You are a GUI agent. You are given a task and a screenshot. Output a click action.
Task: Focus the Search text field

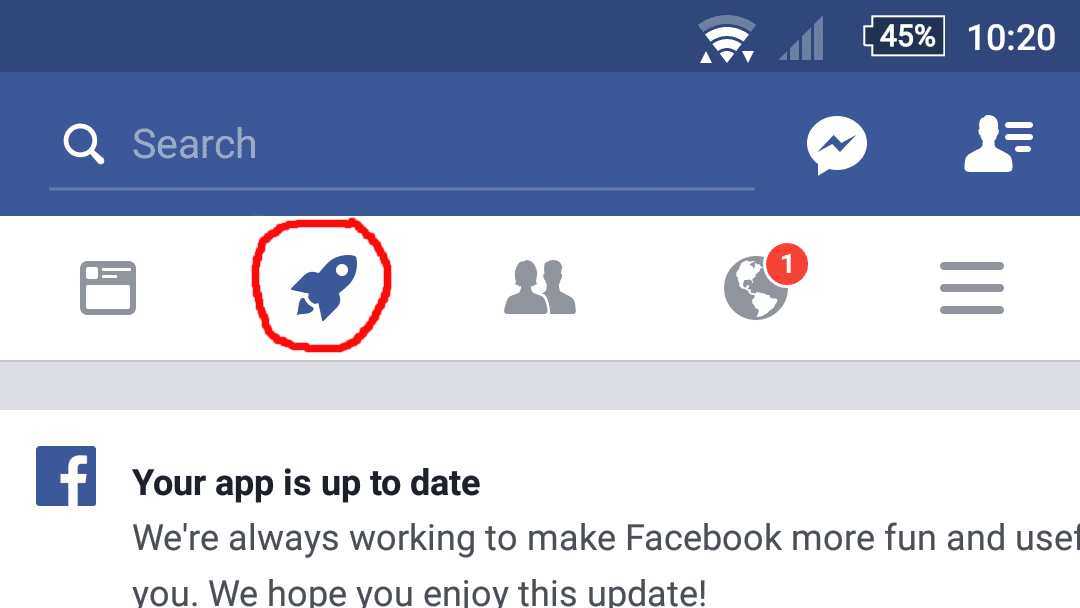tap(402, 145)
